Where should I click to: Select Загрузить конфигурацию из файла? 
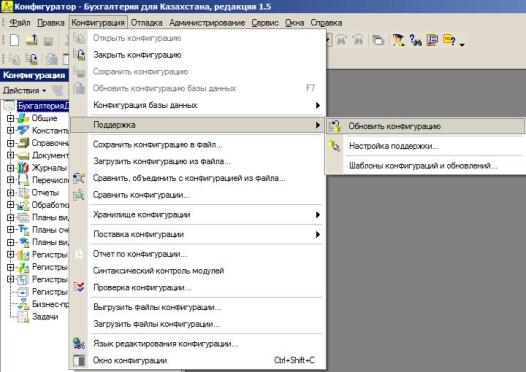198,161
